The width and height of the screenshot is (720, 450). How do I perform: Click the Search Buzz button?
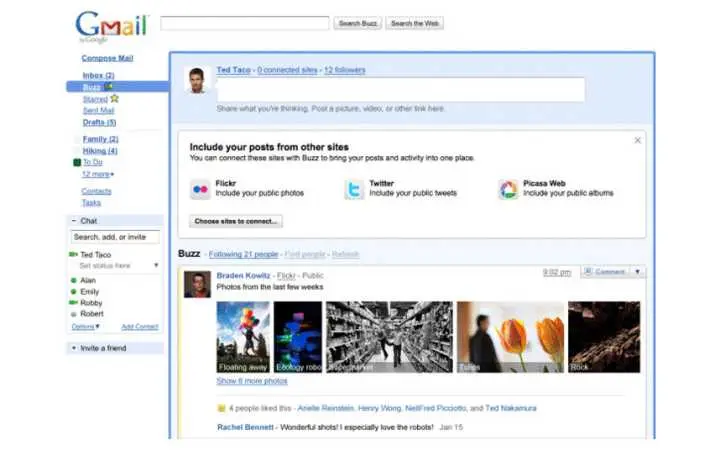(x=358, y=23)
